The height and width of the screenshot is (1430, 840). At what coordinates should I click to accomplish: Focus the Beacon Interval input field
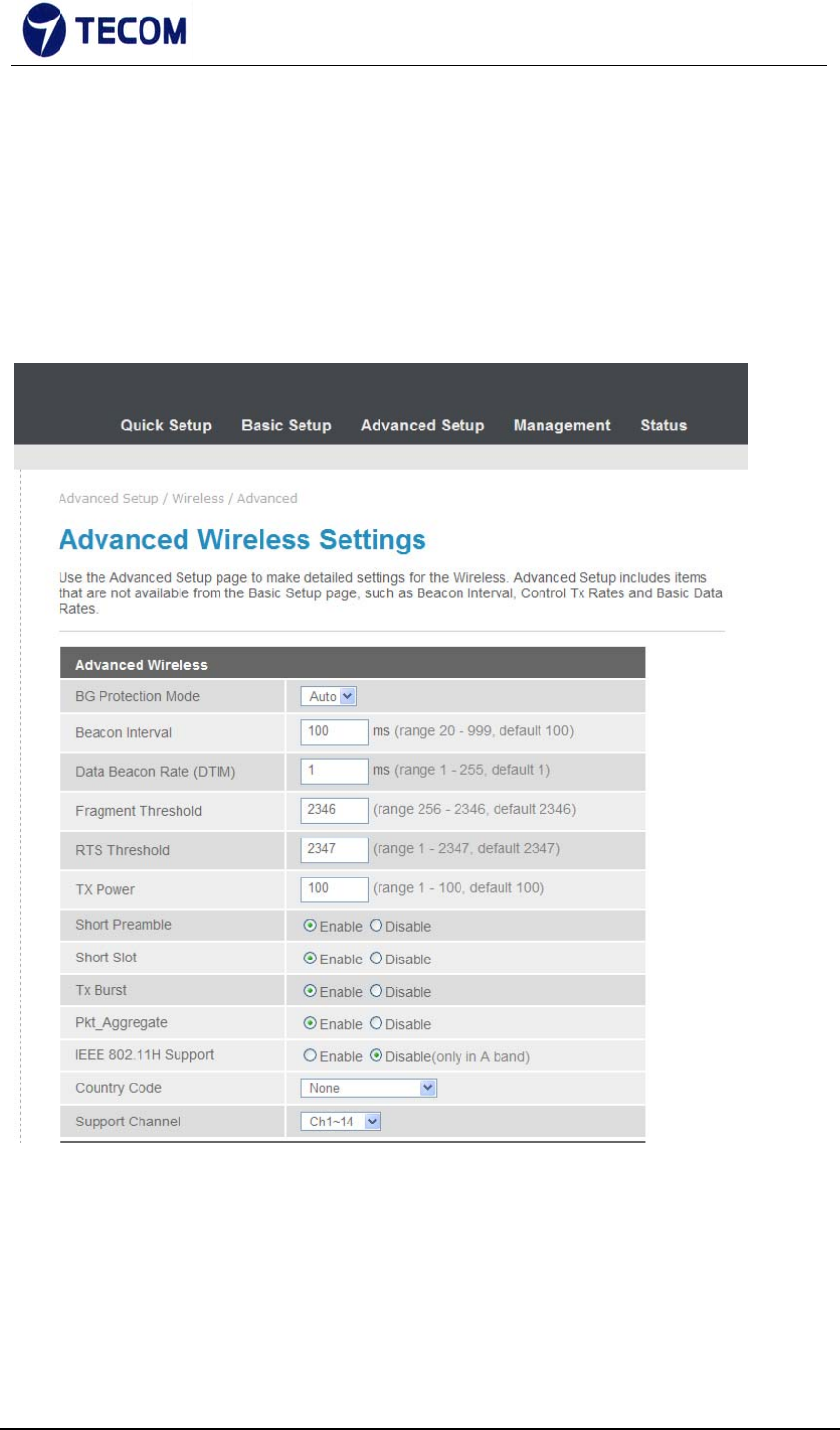pos(335,731)
